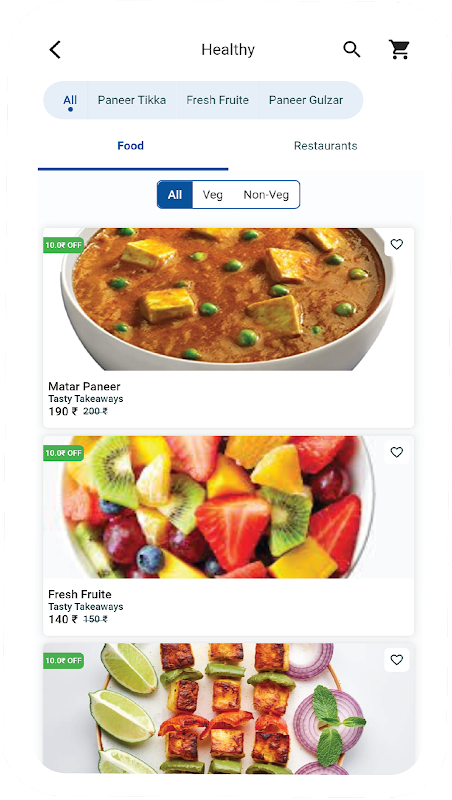Open search with the magnifier icon

pyautogui.click(x=351, y=49)
